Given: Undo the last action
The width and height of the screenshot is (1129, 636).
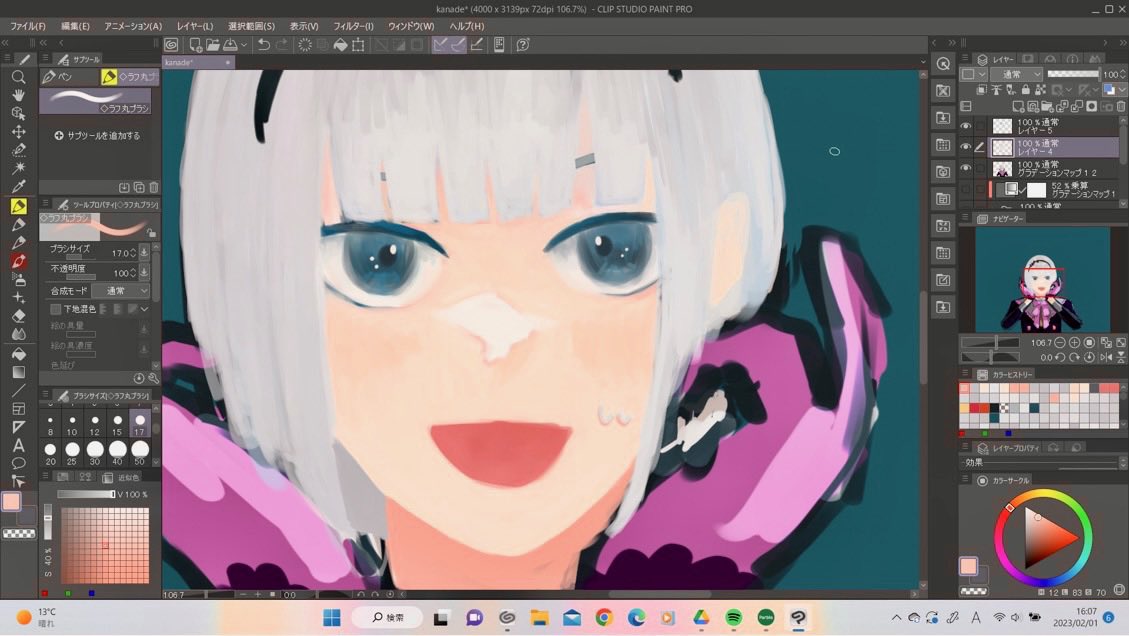Looking at the screenshot, I should click(x=264, y=45).
